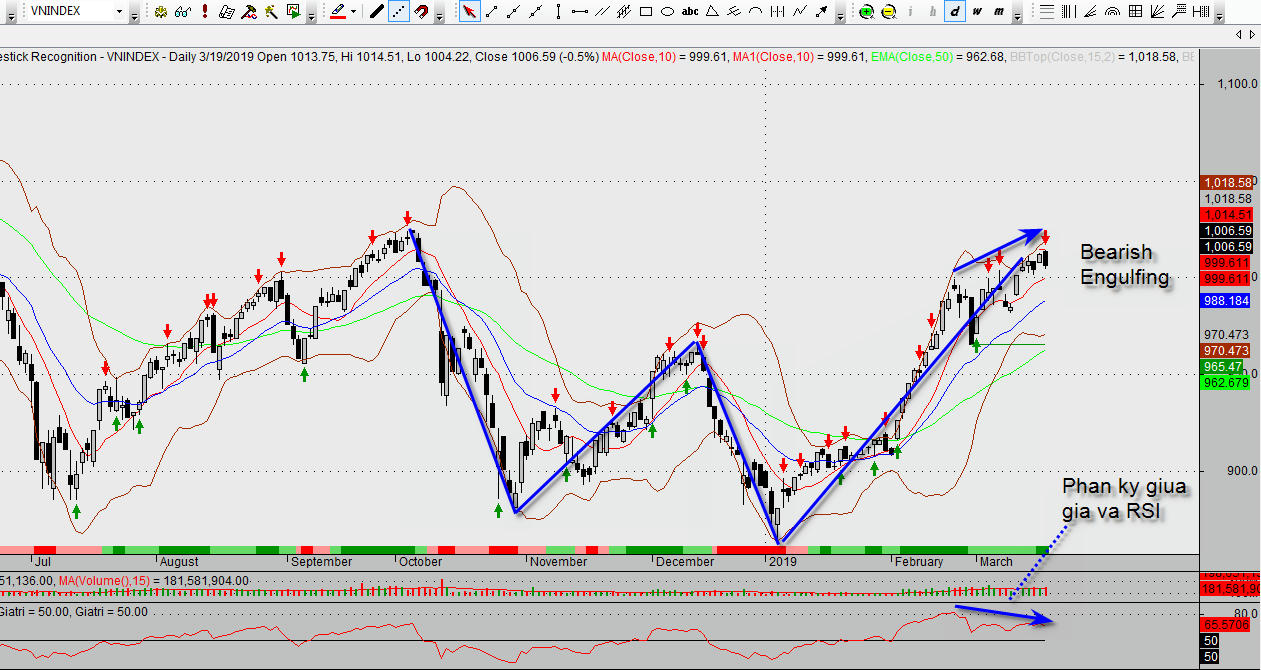
Task: Toggle the dotted line style button
Action: point(398,12)
